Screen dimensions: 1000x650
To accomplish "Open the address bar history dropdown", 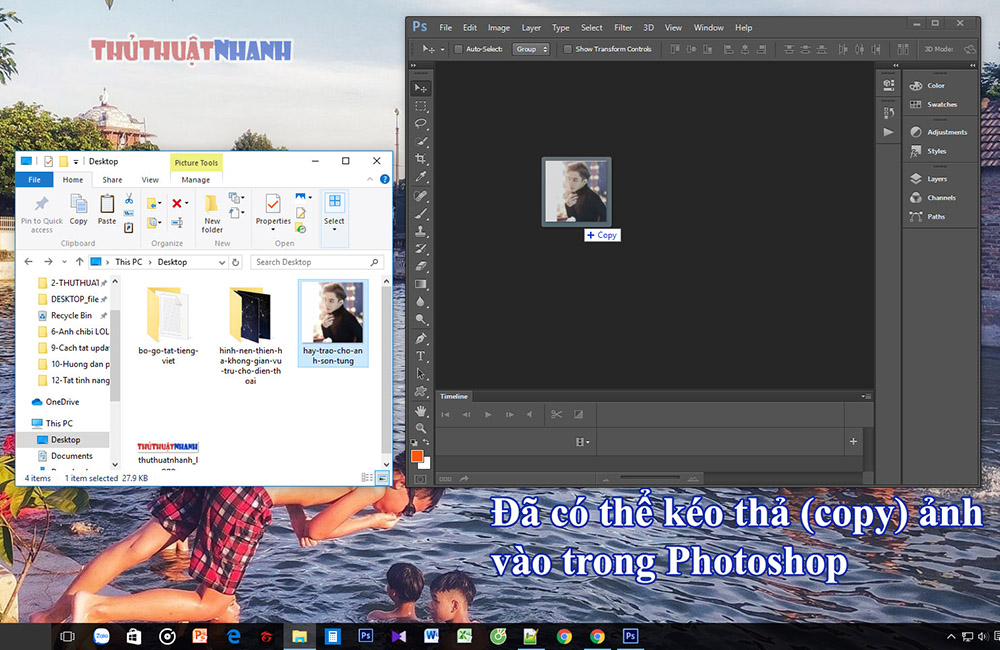I will click(222, 262).
